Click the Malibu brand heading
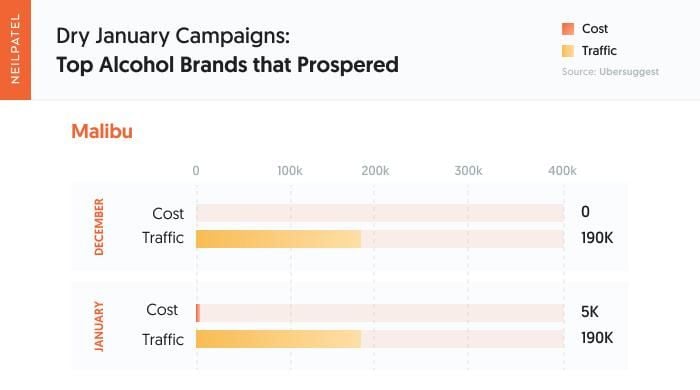This screenshot has width=700, height=390. (x=102, y=132)
